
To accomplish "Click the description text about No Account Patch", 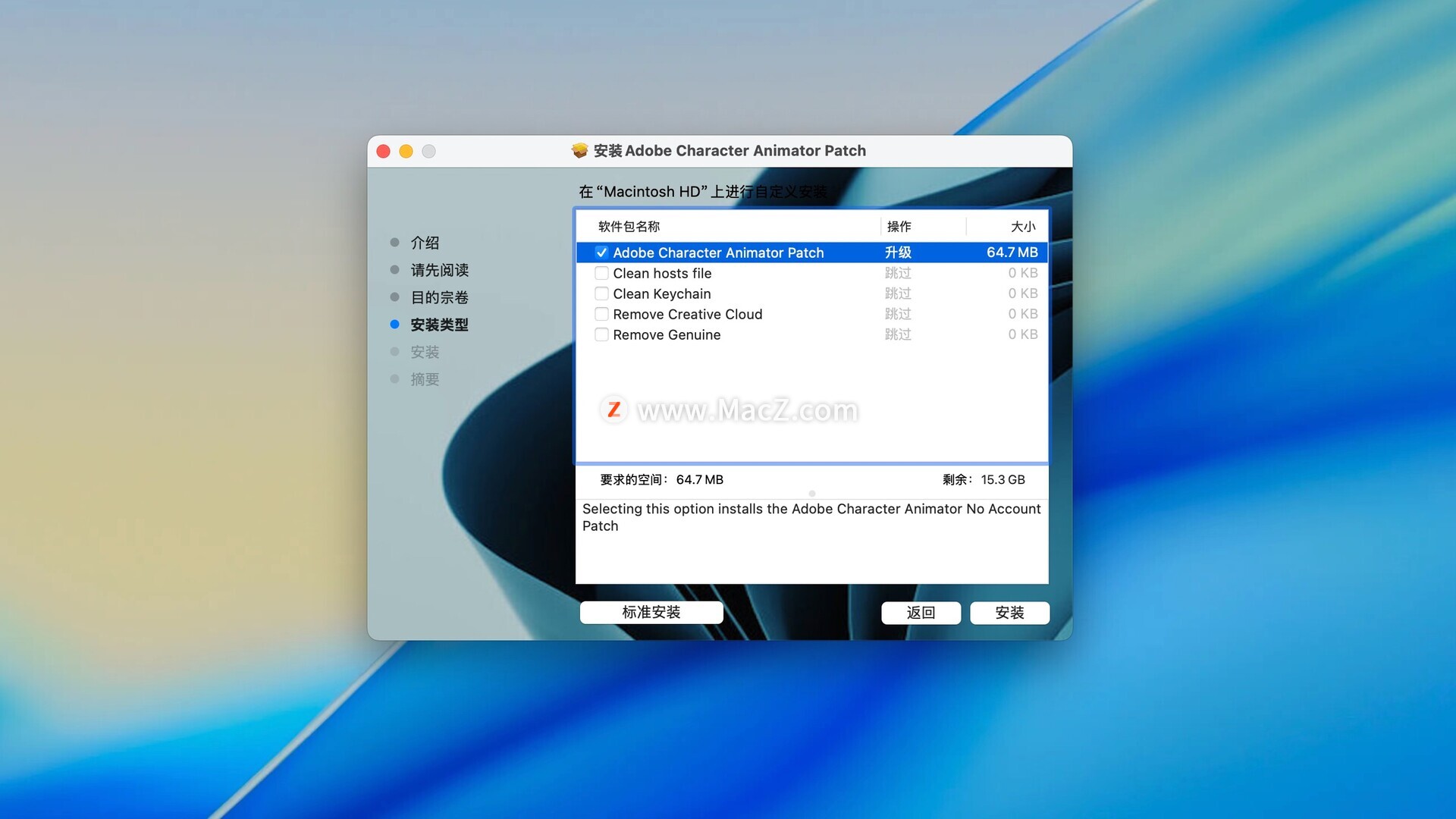I will [x=811, y=517].
